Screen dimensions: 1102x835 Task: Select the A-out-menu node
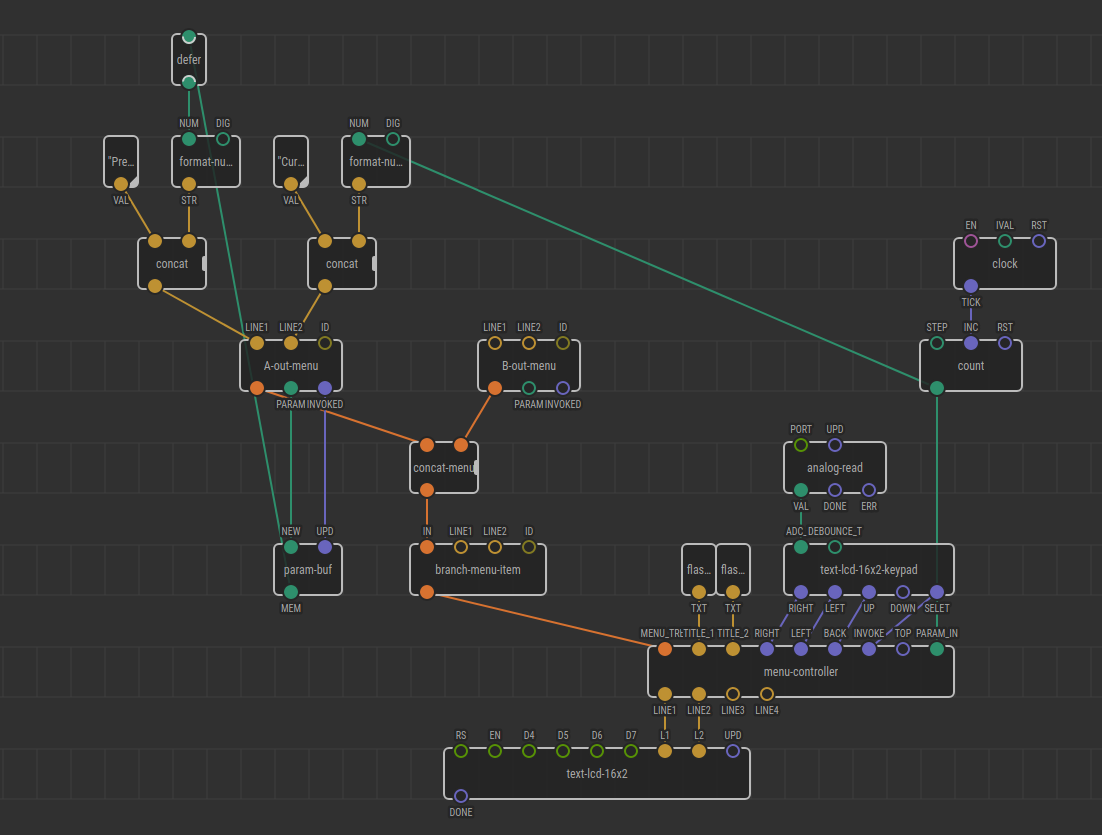click(291, 366)
